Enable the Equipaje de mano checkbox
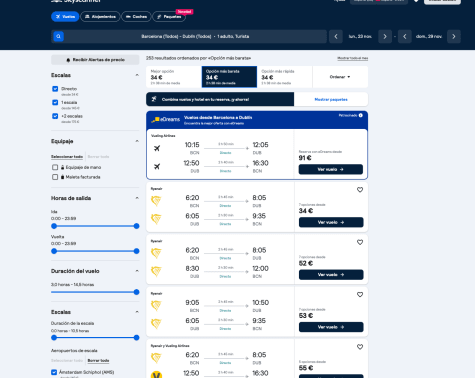475x378 pixels. pos(55,167)
